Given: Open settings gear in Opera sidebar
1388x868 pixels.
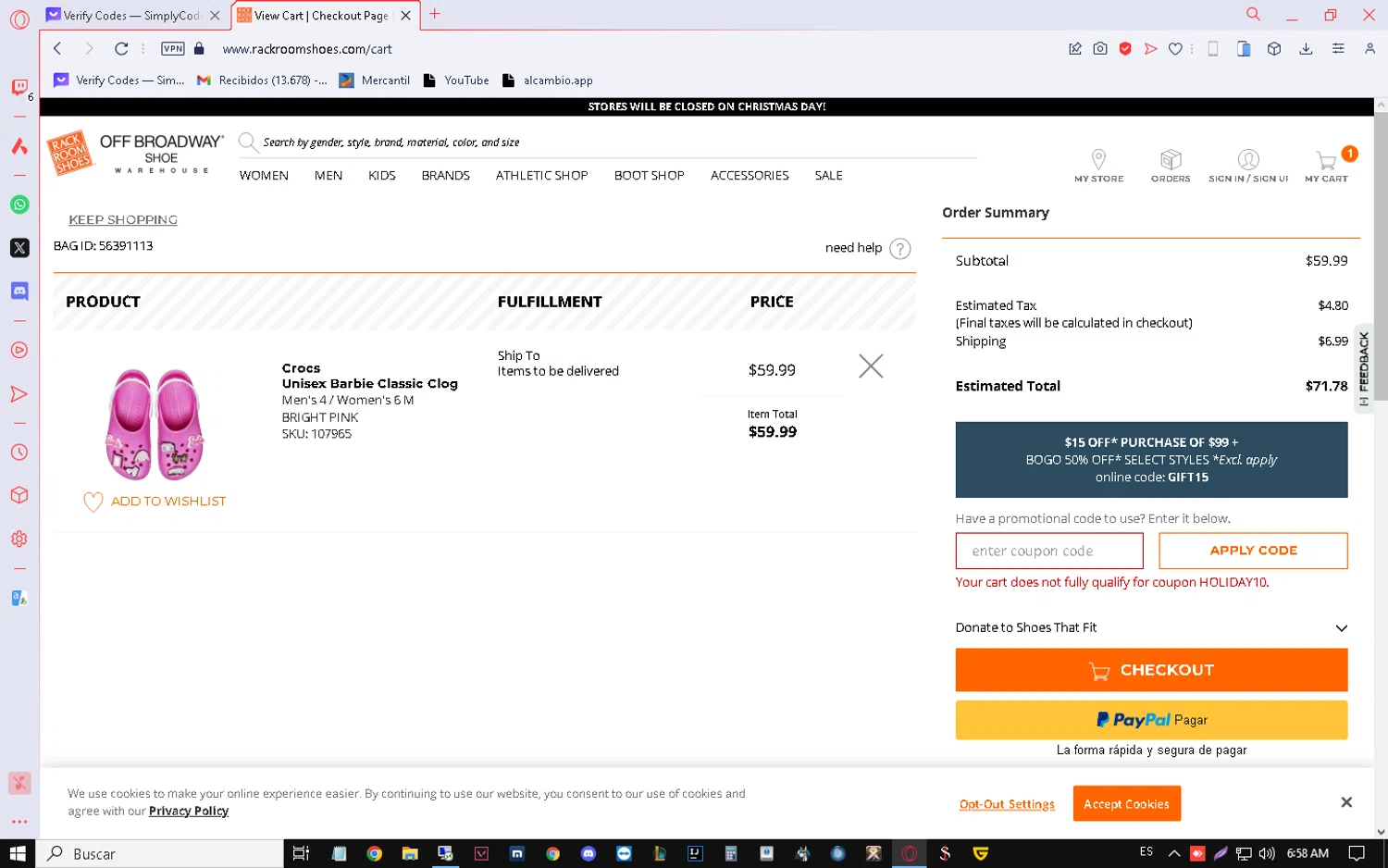Looking at the screenshot, I should click(19, 539).
